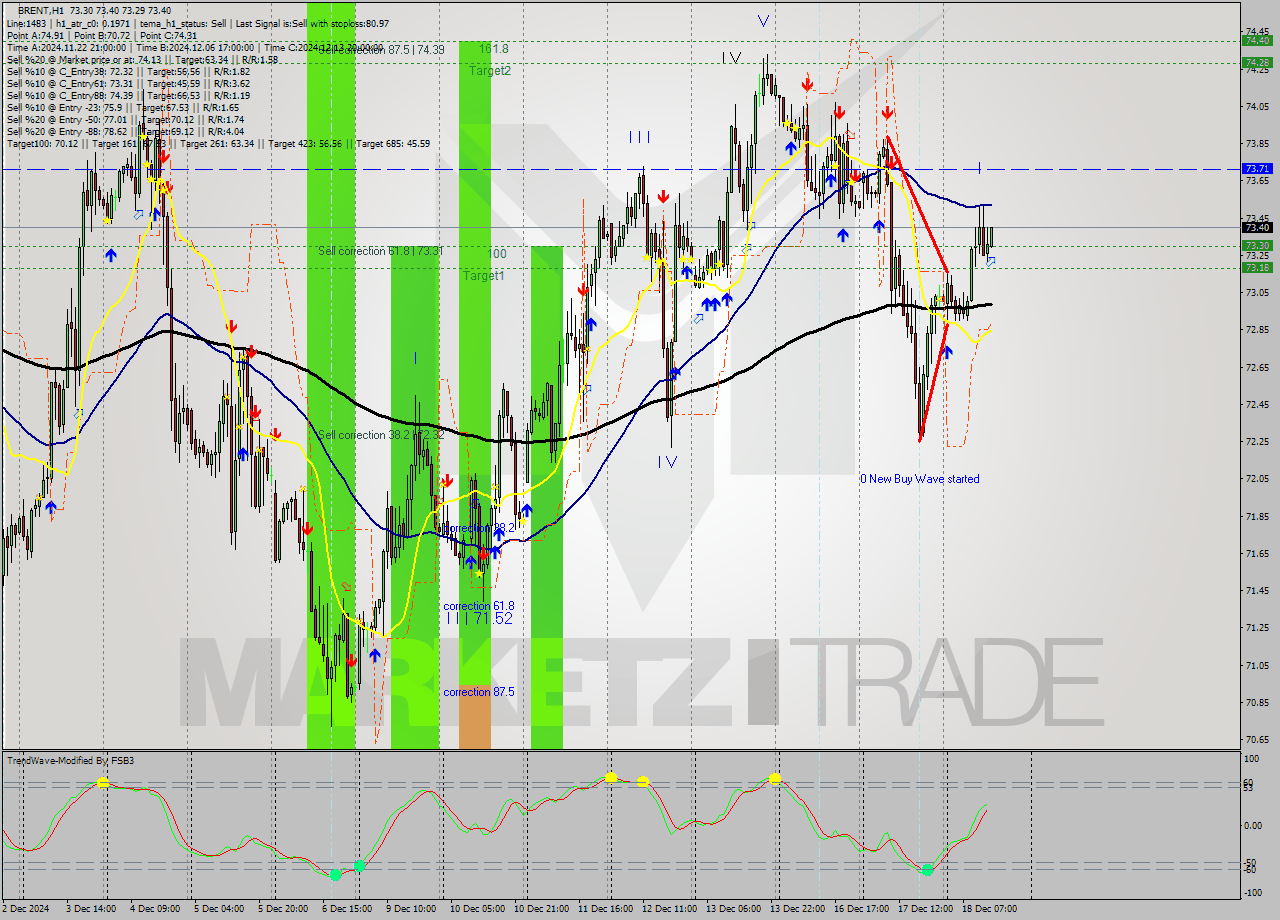Click the '0 New Buy Wave started' label
The image size is (1280, 920).
(920, 479)
